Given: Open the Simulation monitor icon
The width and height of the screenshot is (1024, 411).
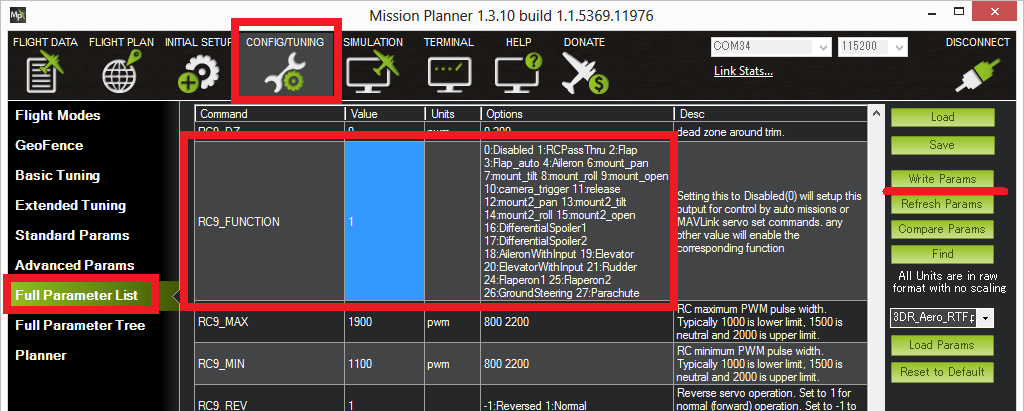Looking at the screenshot, I should click(372, 73).
